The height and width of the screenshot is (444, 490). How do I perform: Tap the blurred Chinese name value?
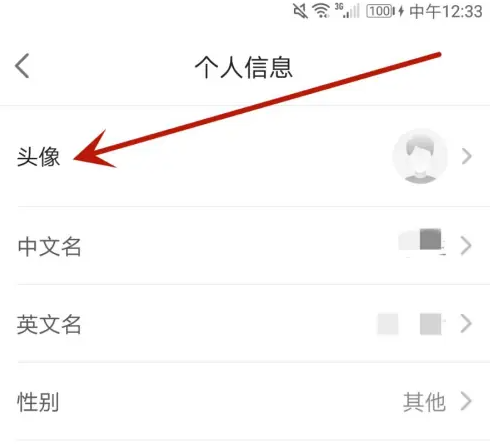[x=422, y=241]
